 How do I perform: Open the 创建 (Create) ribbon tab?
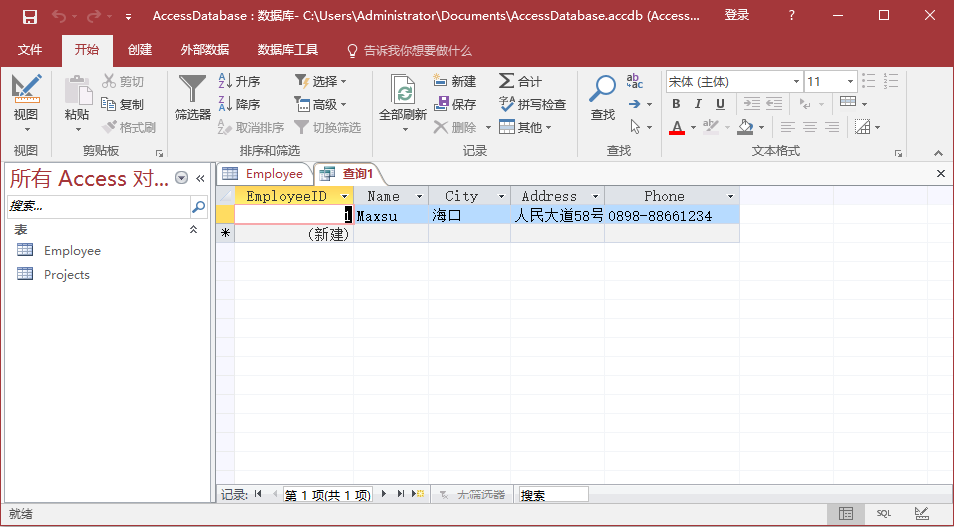140,50
